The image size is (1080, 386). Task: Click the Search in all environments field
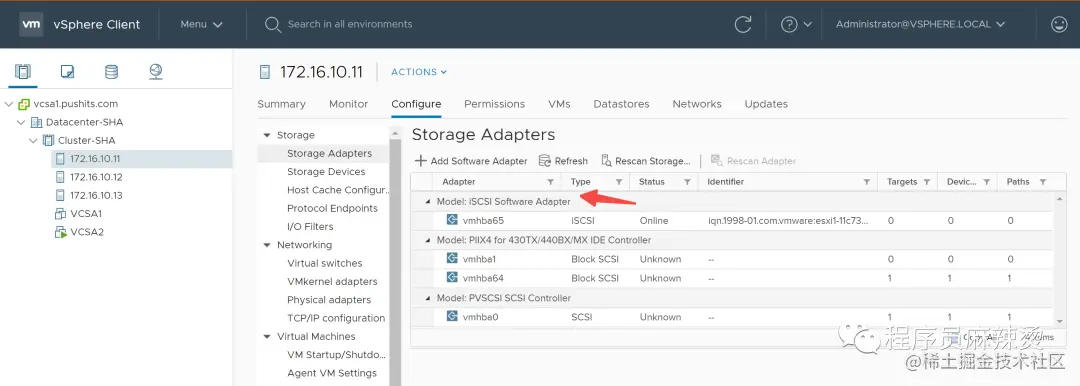tap(350, 24)
